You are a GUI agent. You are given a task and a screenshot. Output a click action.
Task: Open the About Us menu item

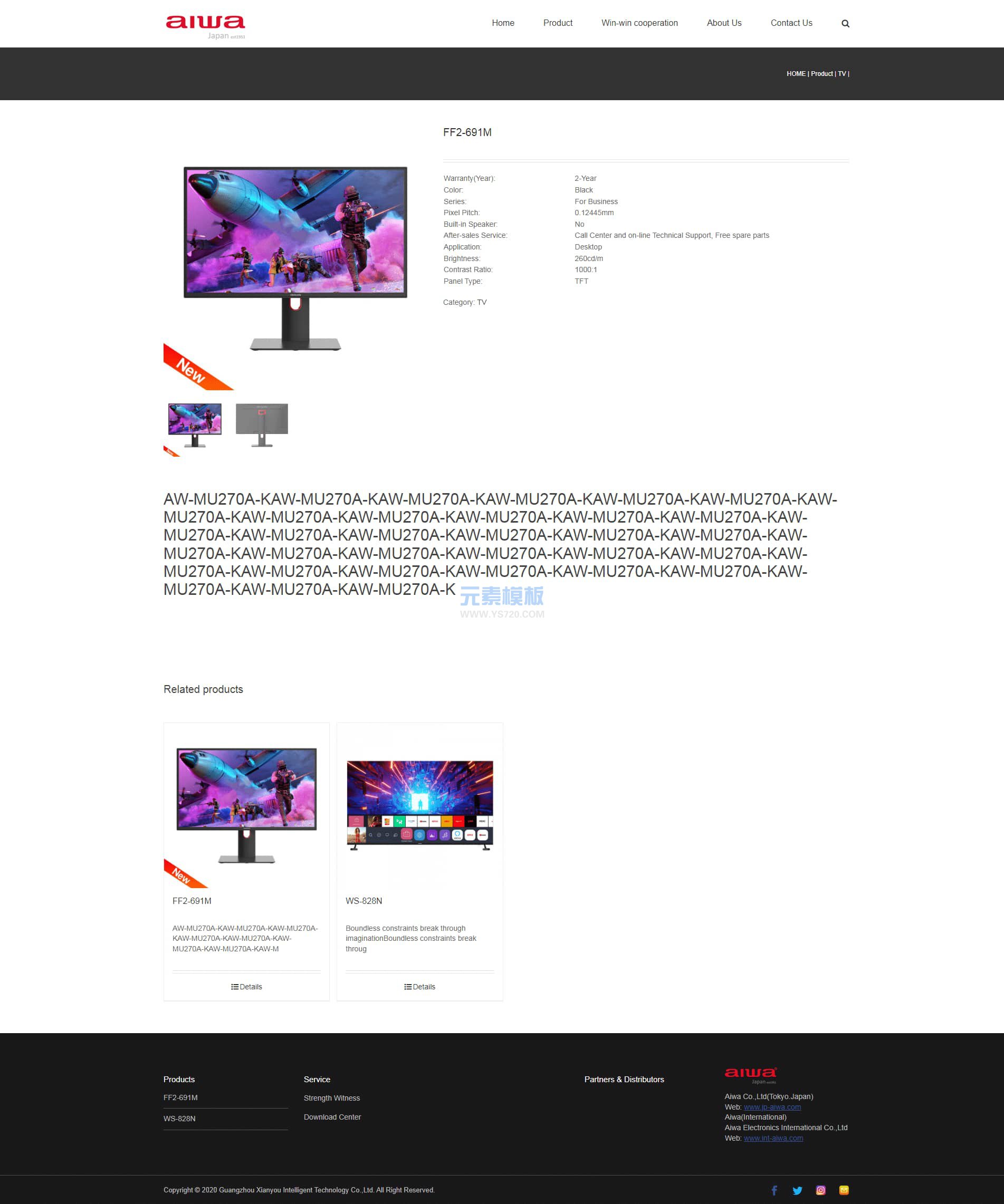pyautogui.click(x=724, y=23)
